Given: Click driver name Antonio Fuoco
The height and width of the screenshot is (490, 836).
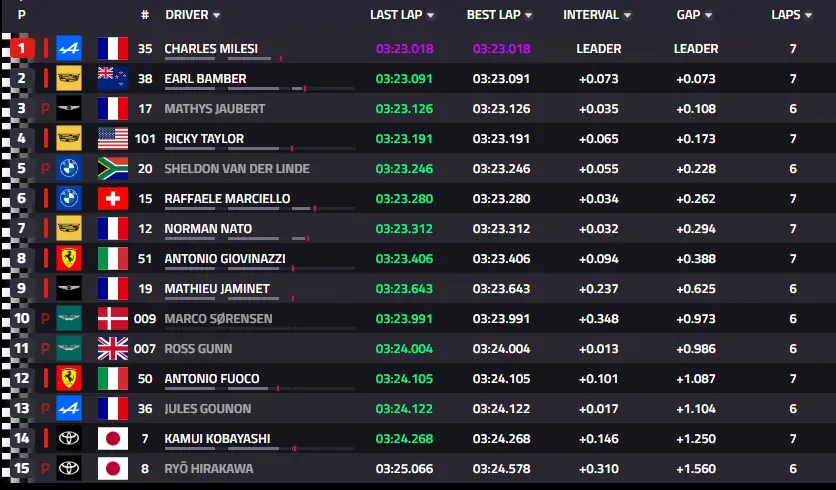Looking at the screenshot, I should click(212, 379).
